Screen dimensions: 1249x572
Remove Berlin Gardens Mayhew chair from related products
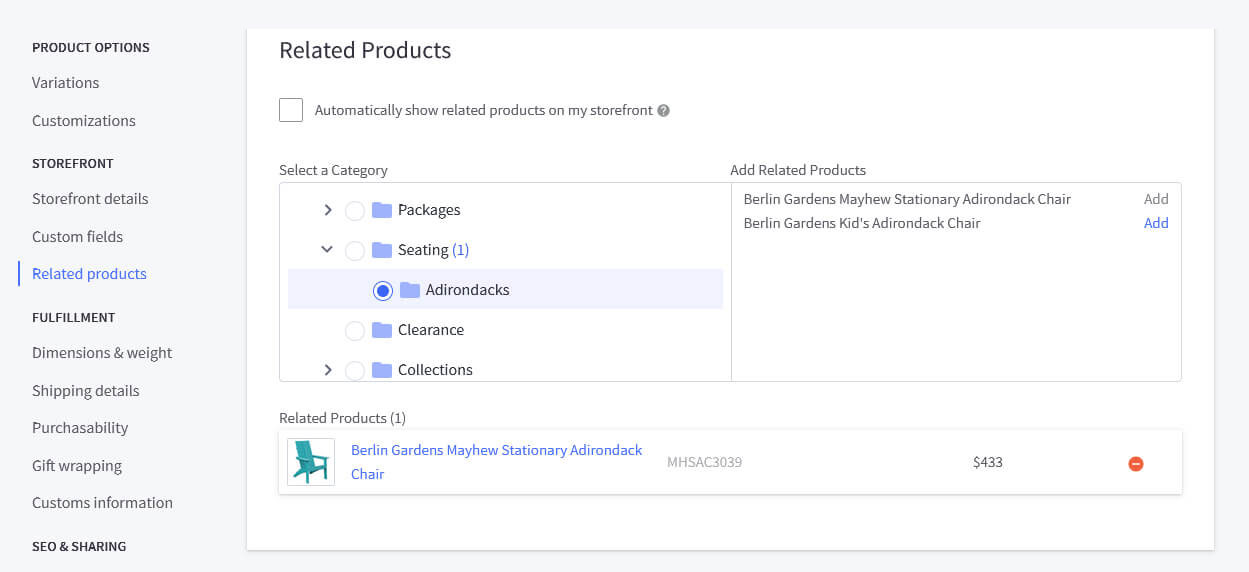click(x=1136, y=463)
